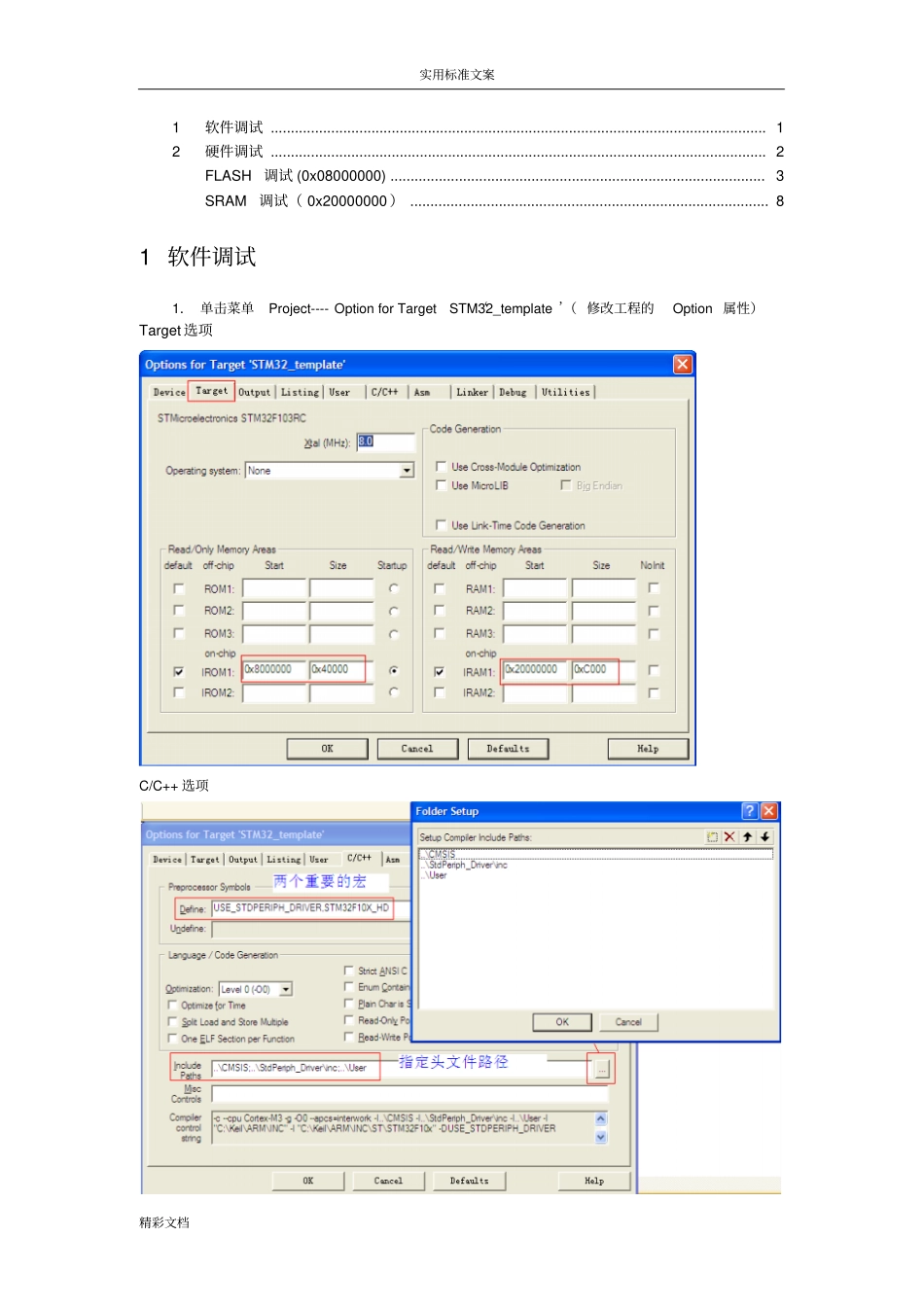Viewport: 924px width, 1308px height.
Task: Add new include path in Folder Setup
Action: pyautogui.click(x=712, y=836)
